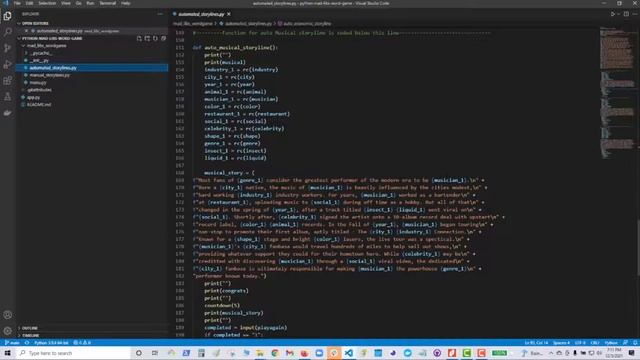Open the File menu
This screenshot has width=640, height=360.
[x=17, y=3]
